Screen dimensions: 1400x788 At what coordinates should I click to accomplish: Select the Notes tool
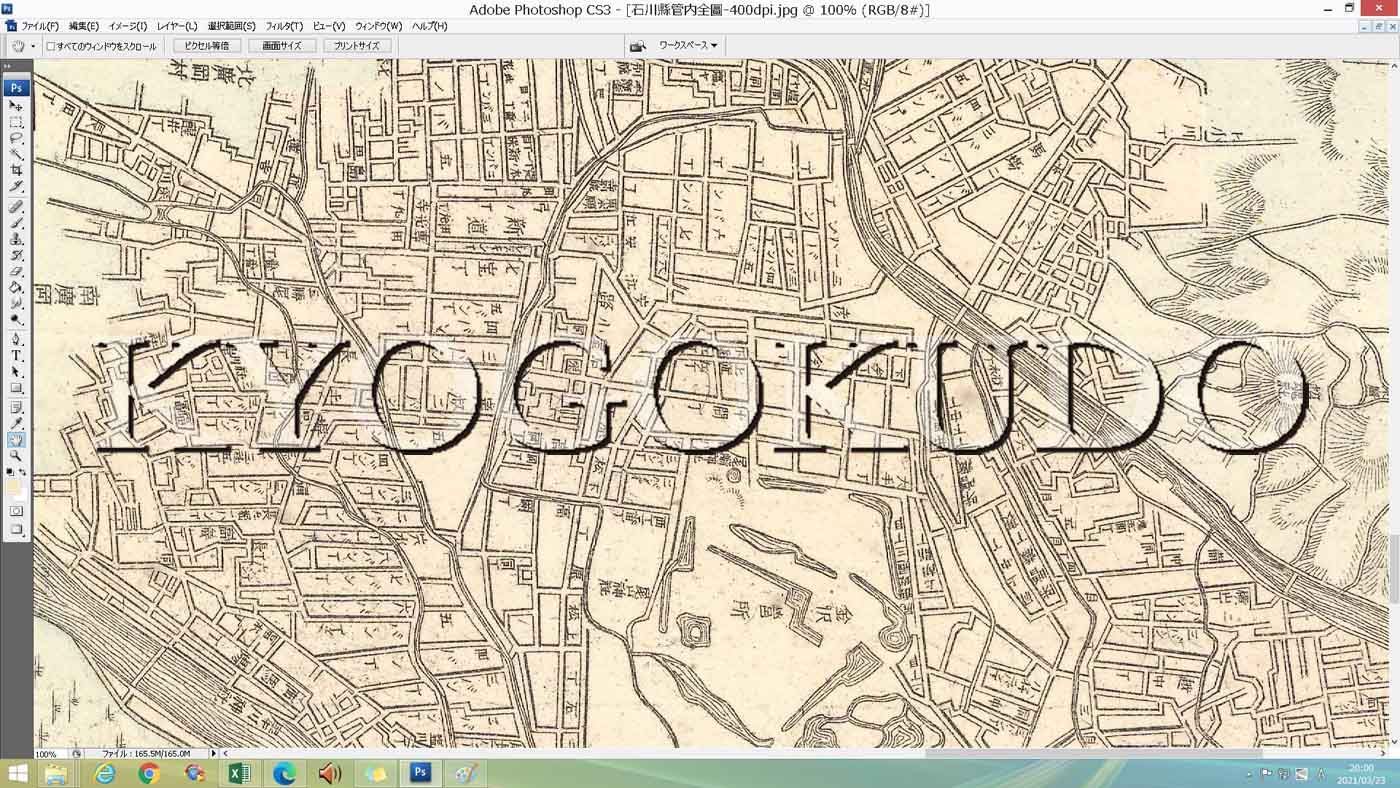tap(16, 407)
